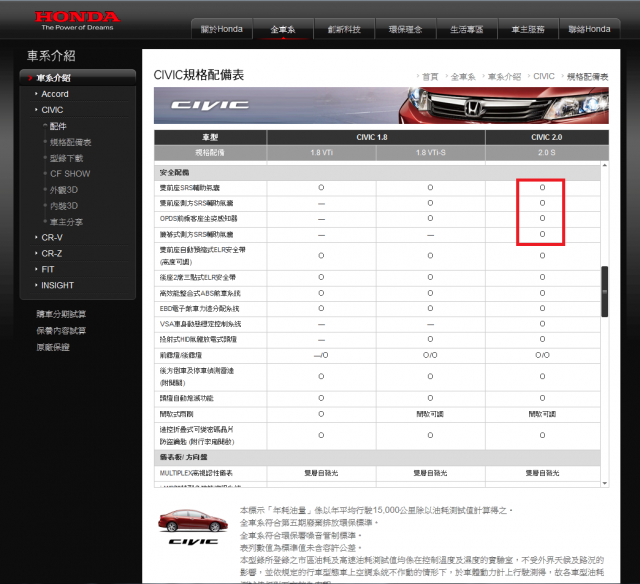
Task: Select the 雙前座SRS輔助氣囊 row label
Action: coord(189,188)
